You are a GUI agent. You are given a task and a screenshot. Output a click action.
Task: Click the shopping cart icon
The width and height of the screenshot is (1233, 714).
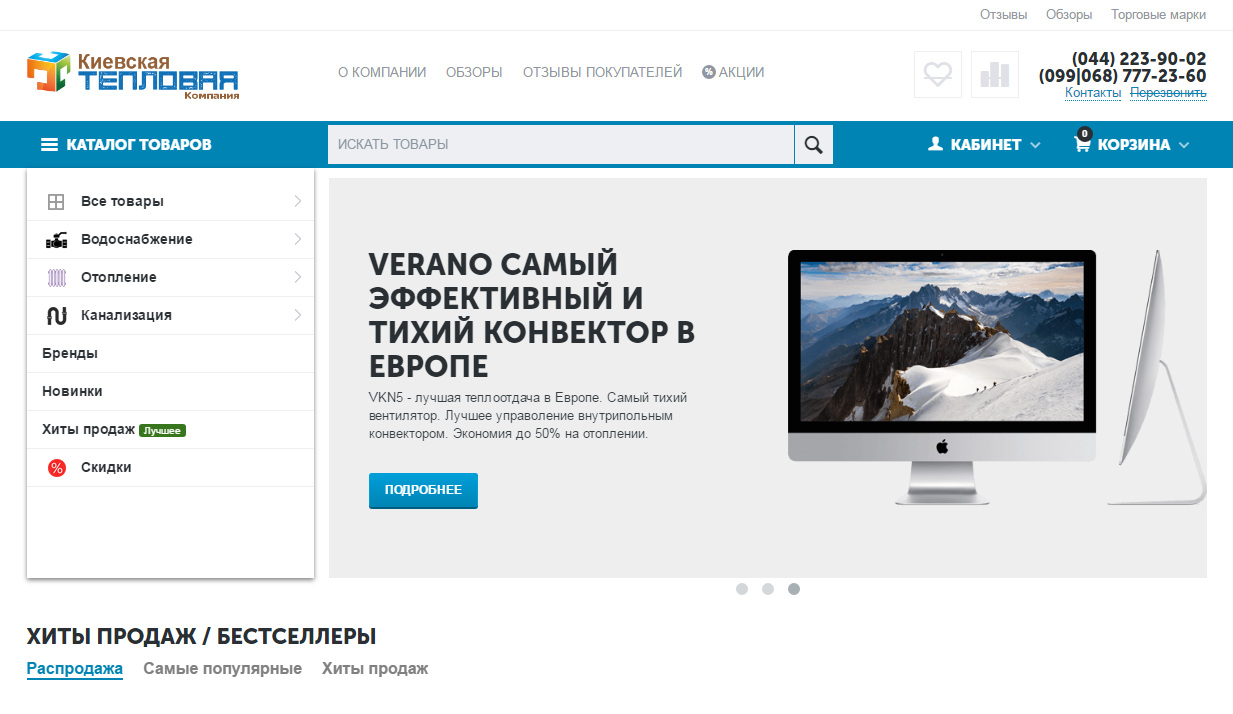tap(1082, 143)
